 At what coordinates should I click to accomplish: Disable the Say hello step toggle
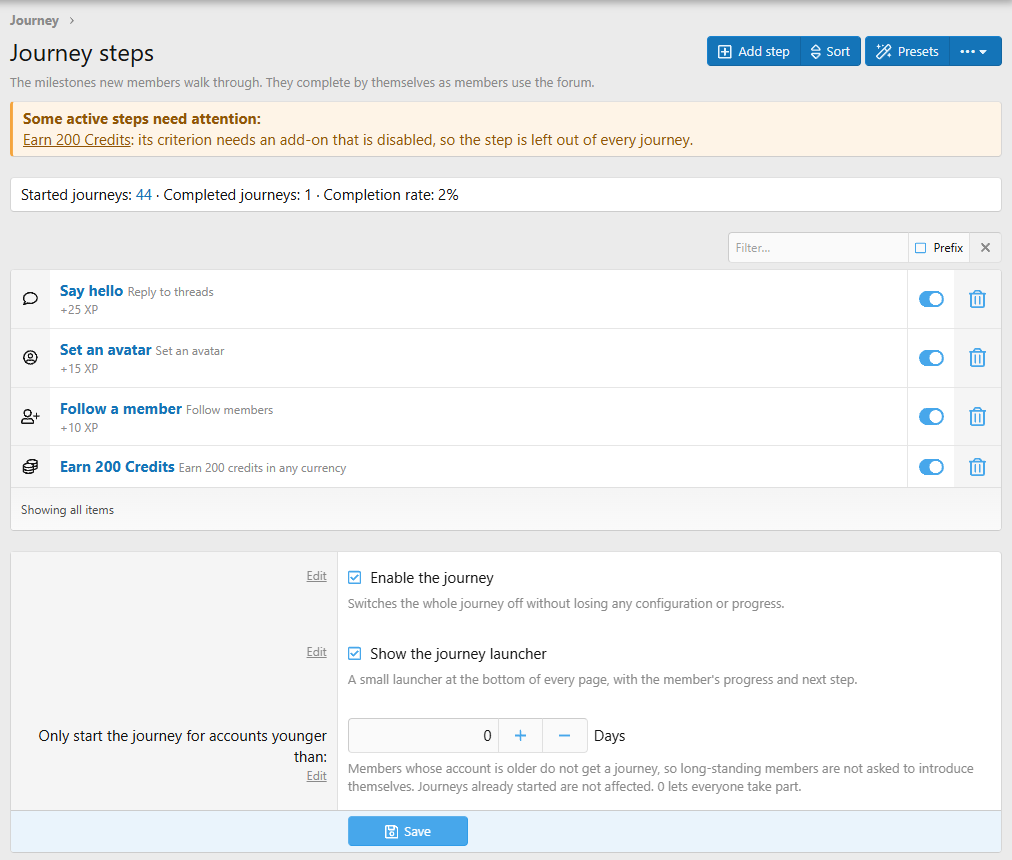[x=931, y=299]
